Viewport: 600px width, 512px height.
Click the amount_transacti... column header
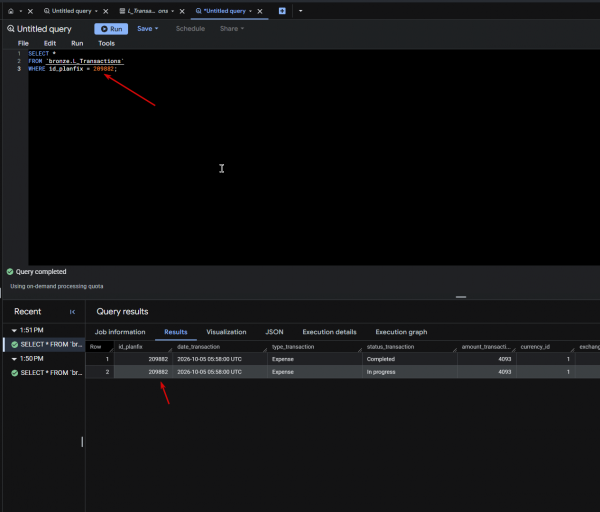[486, 347]
